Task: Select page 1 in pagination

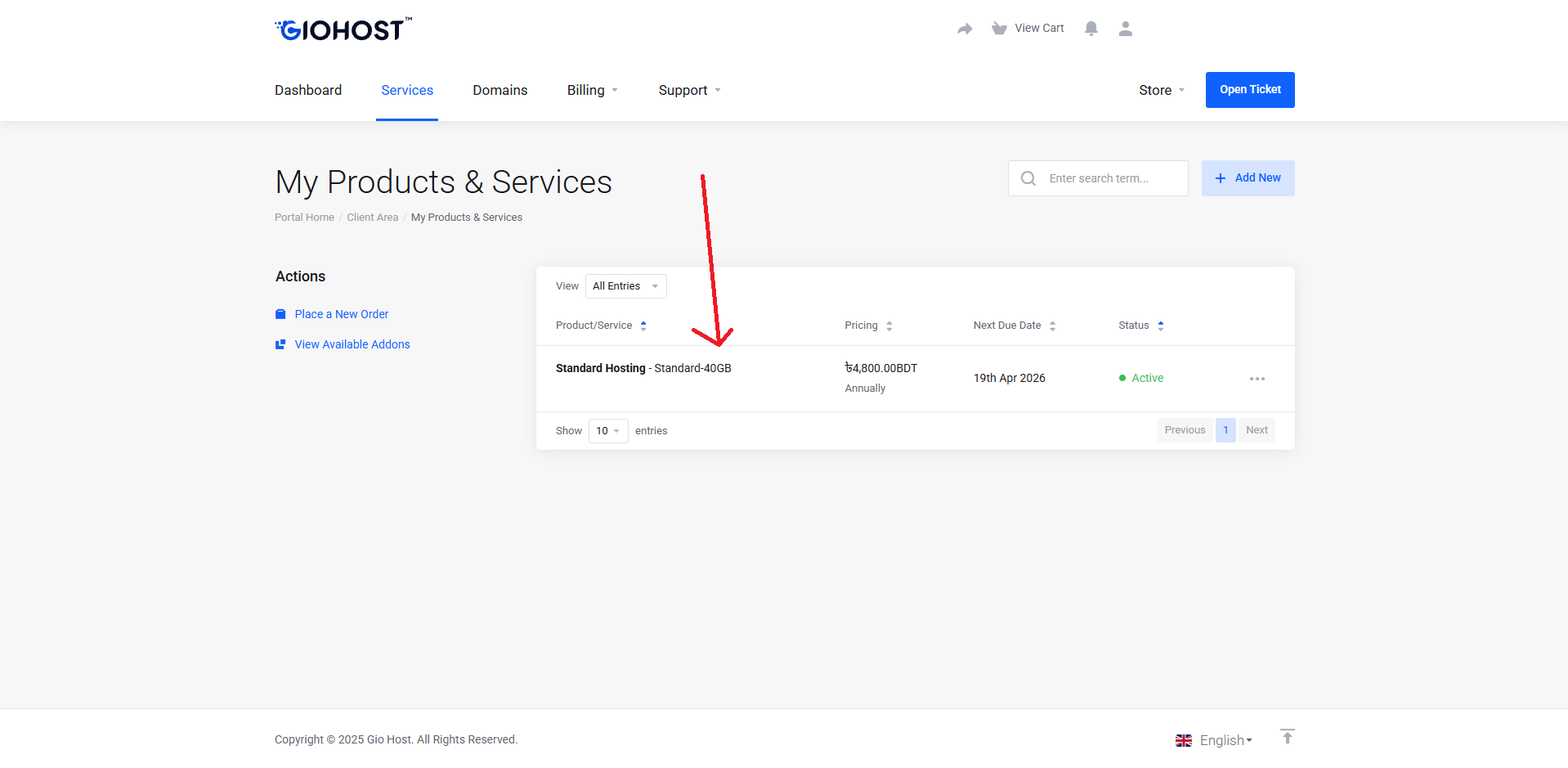Action: coord(1225,430)
